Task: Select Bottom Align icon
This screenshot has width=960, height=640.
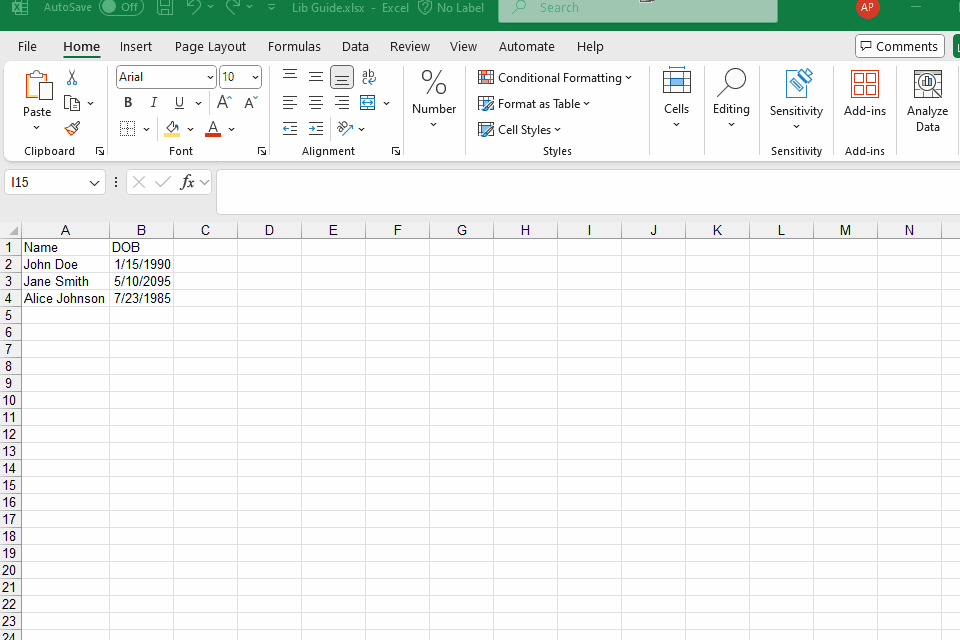Action: coord(342,77)
